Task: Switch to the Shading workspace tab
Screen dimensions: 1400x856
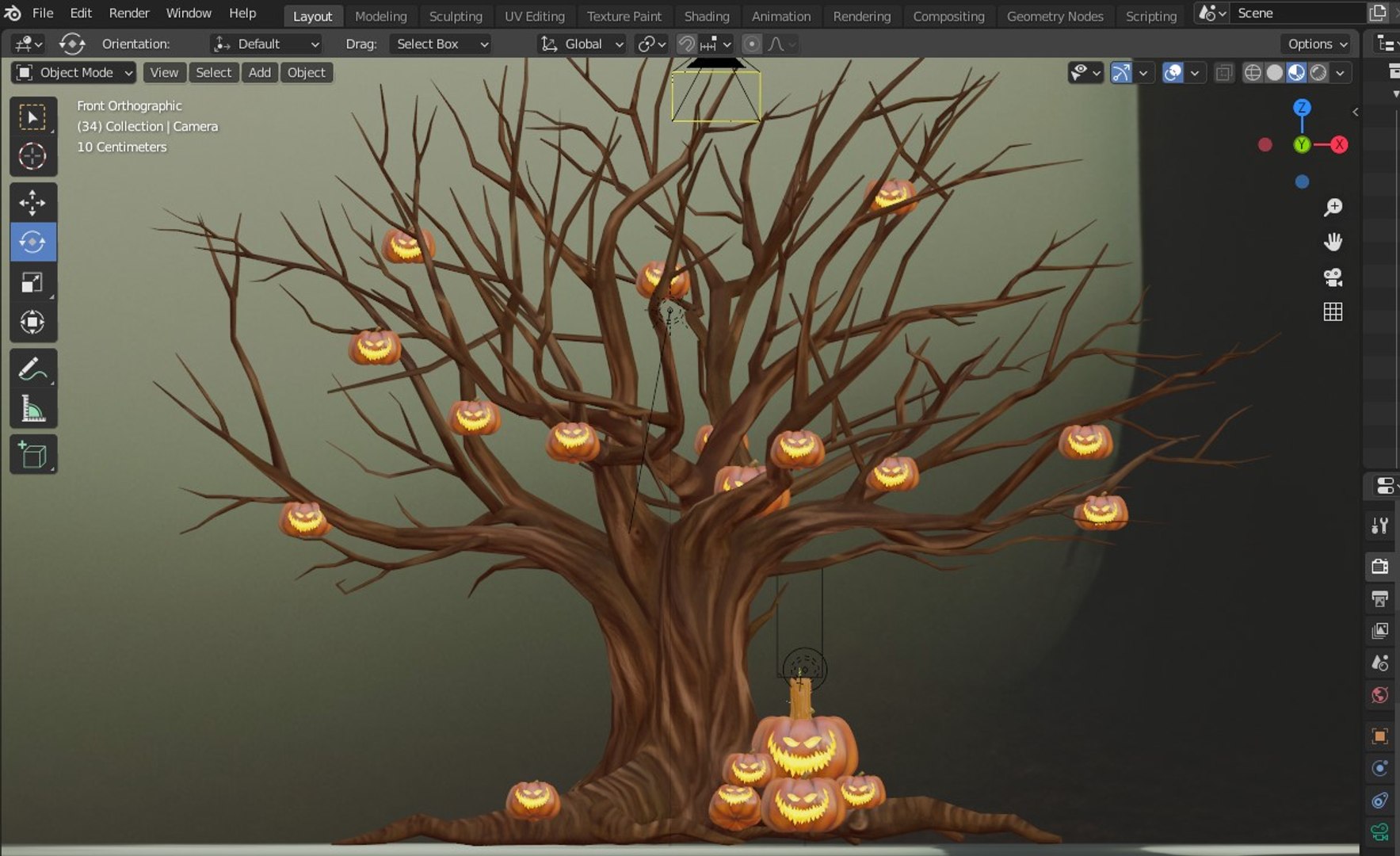Action: [x=707, y=16]
